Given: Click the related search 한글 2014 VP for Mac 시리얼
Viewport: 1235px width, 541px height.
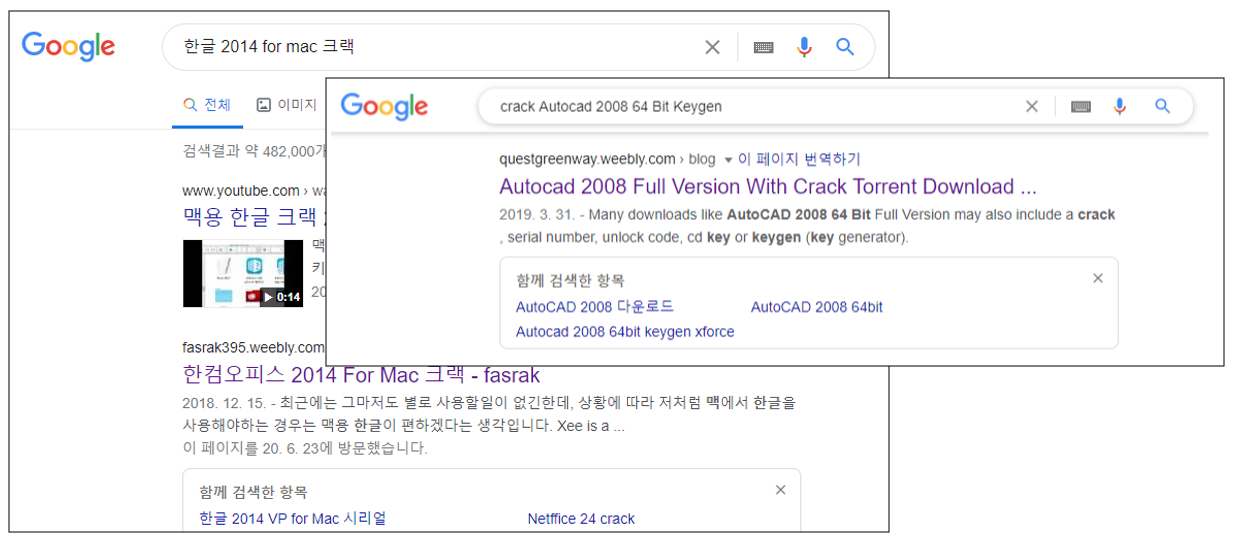Looking at the screenshot, I should (x=293, y=518).
